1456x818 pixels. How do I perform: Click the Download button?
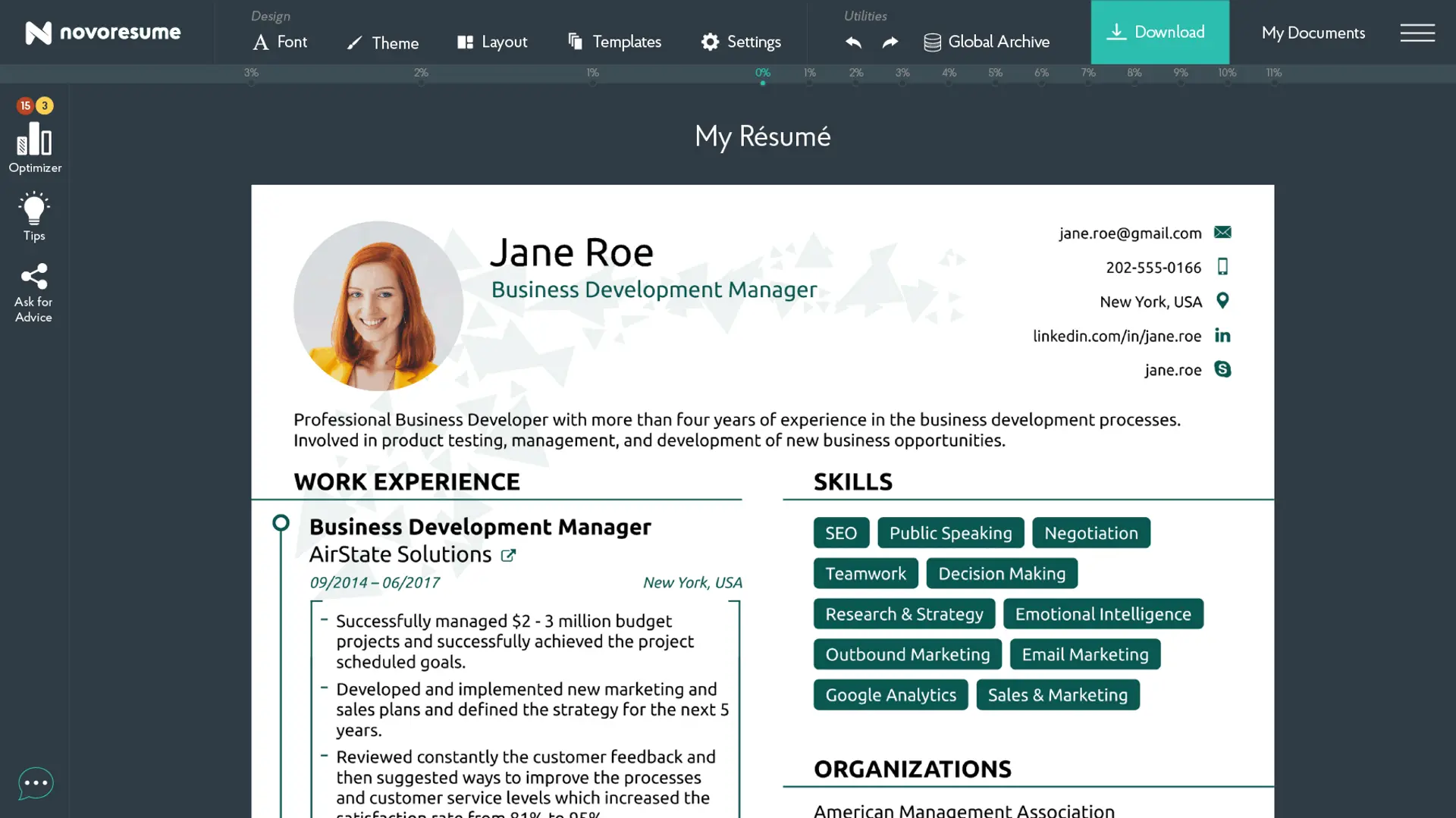click(1159, 32)
